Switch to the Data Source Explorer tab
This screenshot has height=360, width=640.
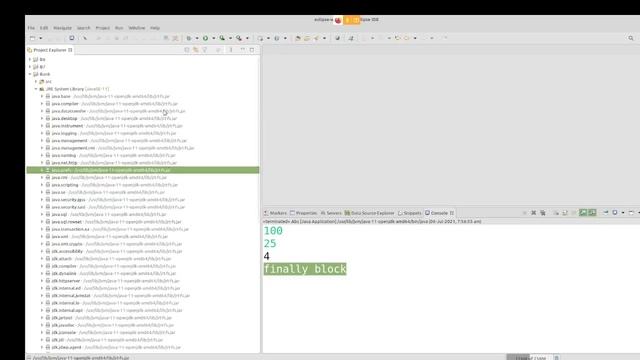pos(369,213)
